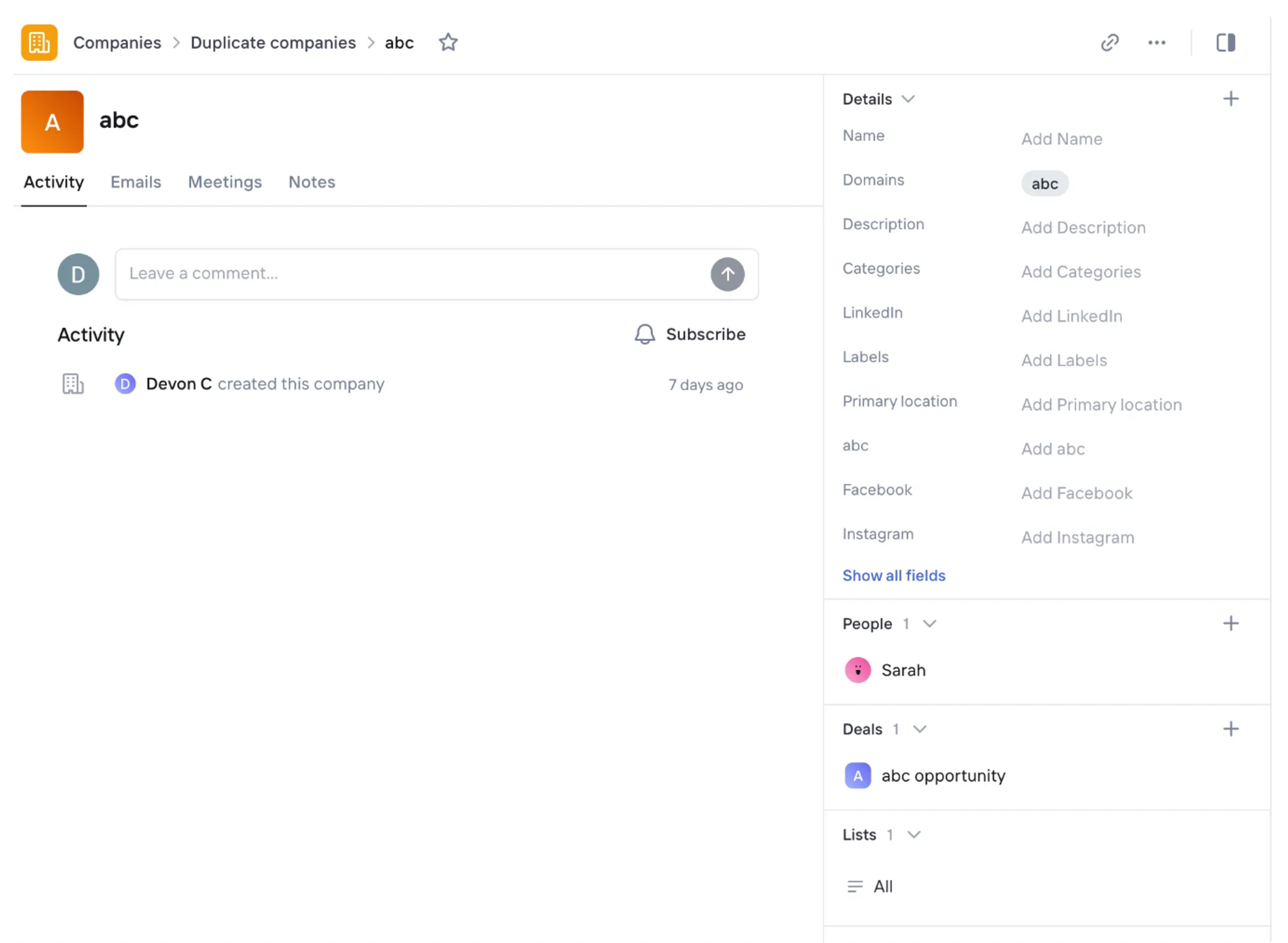Add a deal with the Deals plus

1231,729
